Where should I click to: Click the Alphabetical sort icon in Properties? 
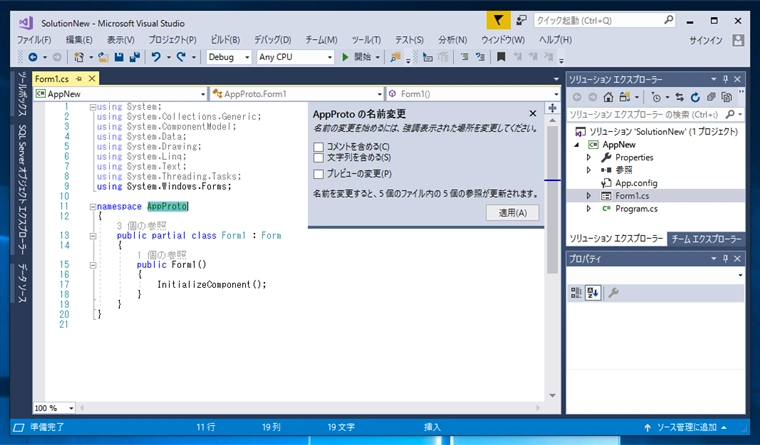(x=593, y=292)
